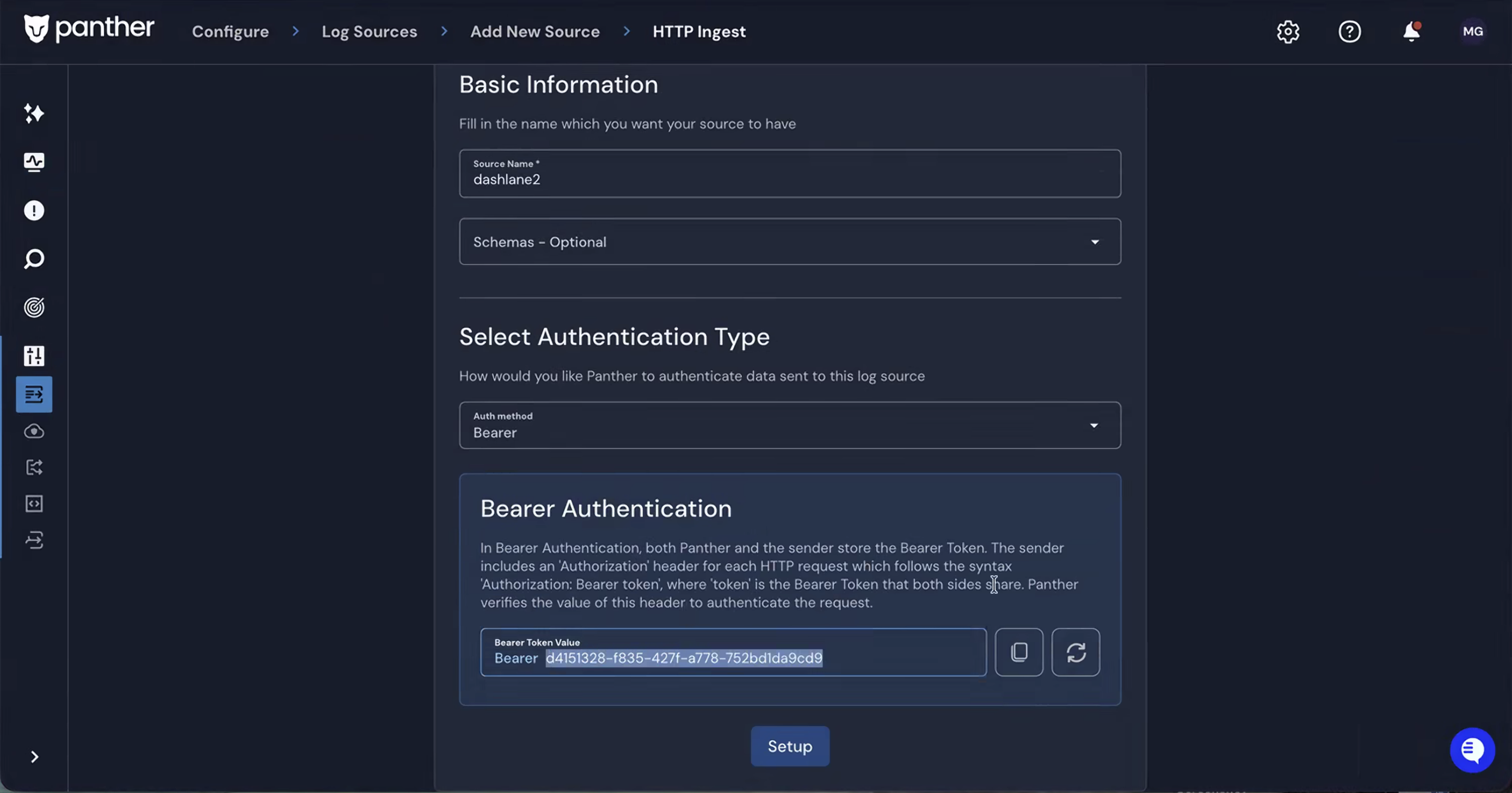Open the Auth method Bearer dropdown
This screenshot has height=793, width=1512.
click(x=790, y=426)
